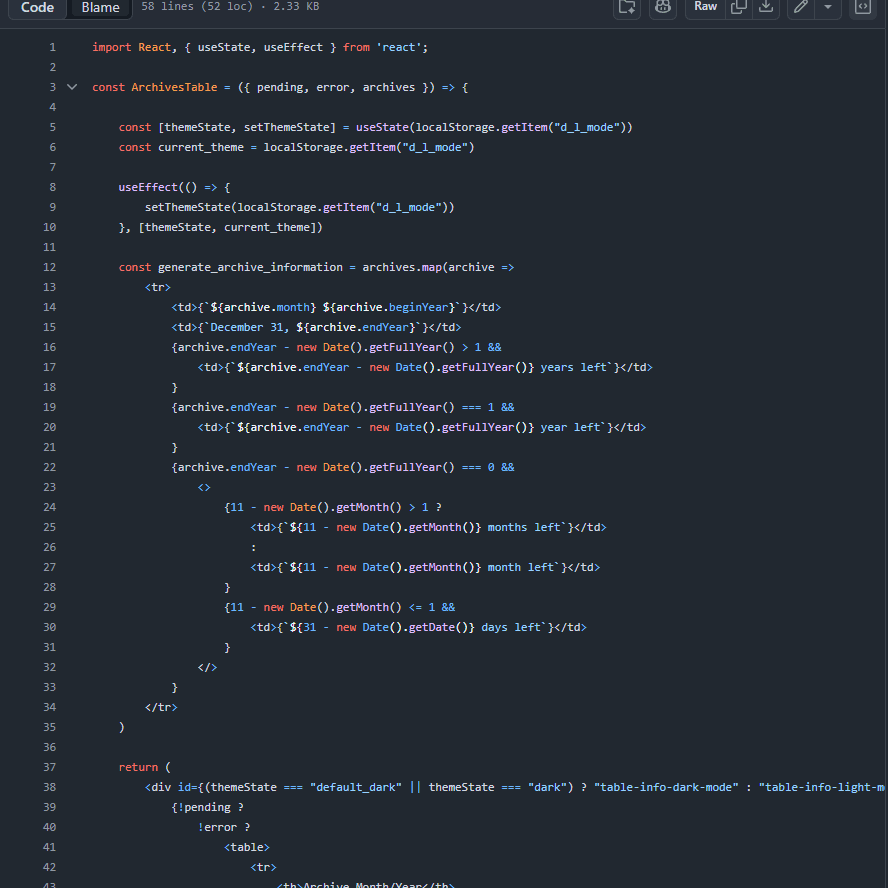
Task: Click 'import' keyword on line 1
Action: click(x=112, y=48)
